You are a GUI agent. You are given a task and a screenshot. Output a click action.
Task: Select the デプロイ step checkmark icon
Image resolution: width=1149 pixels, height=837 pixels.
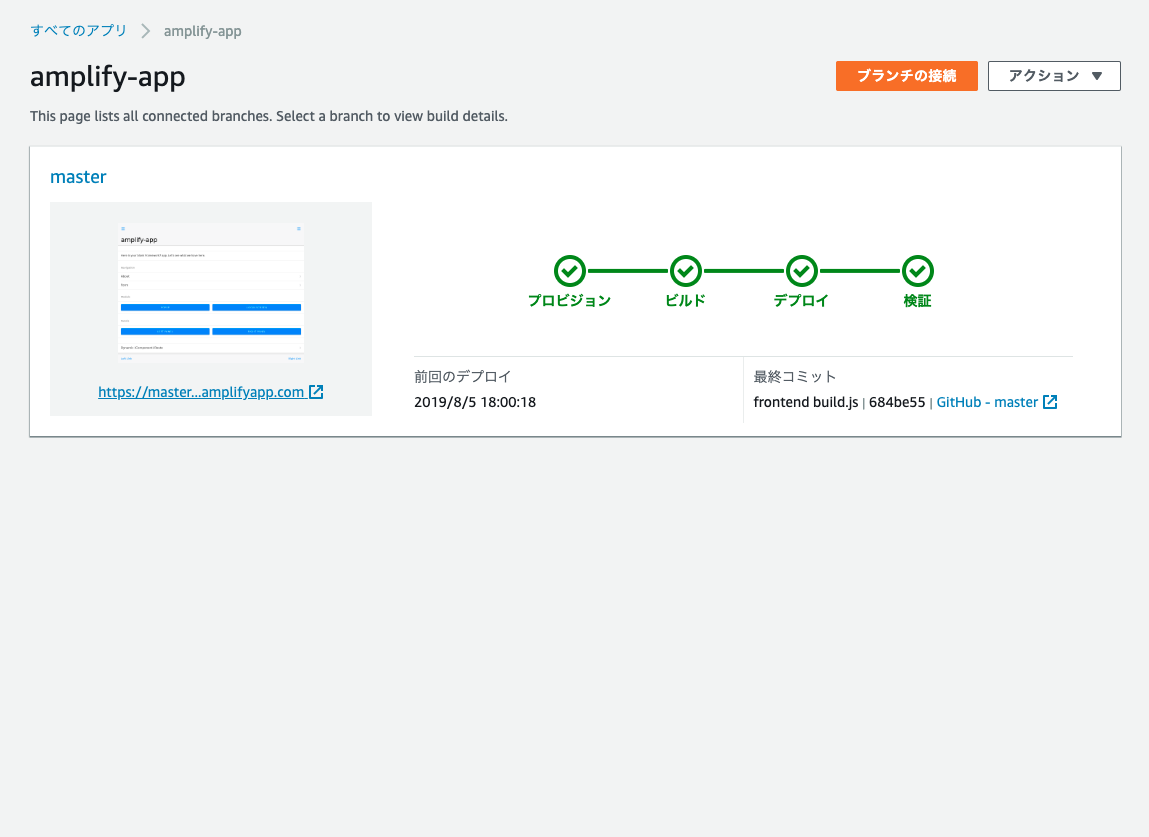pyautogui.click(x=802, y=271)
